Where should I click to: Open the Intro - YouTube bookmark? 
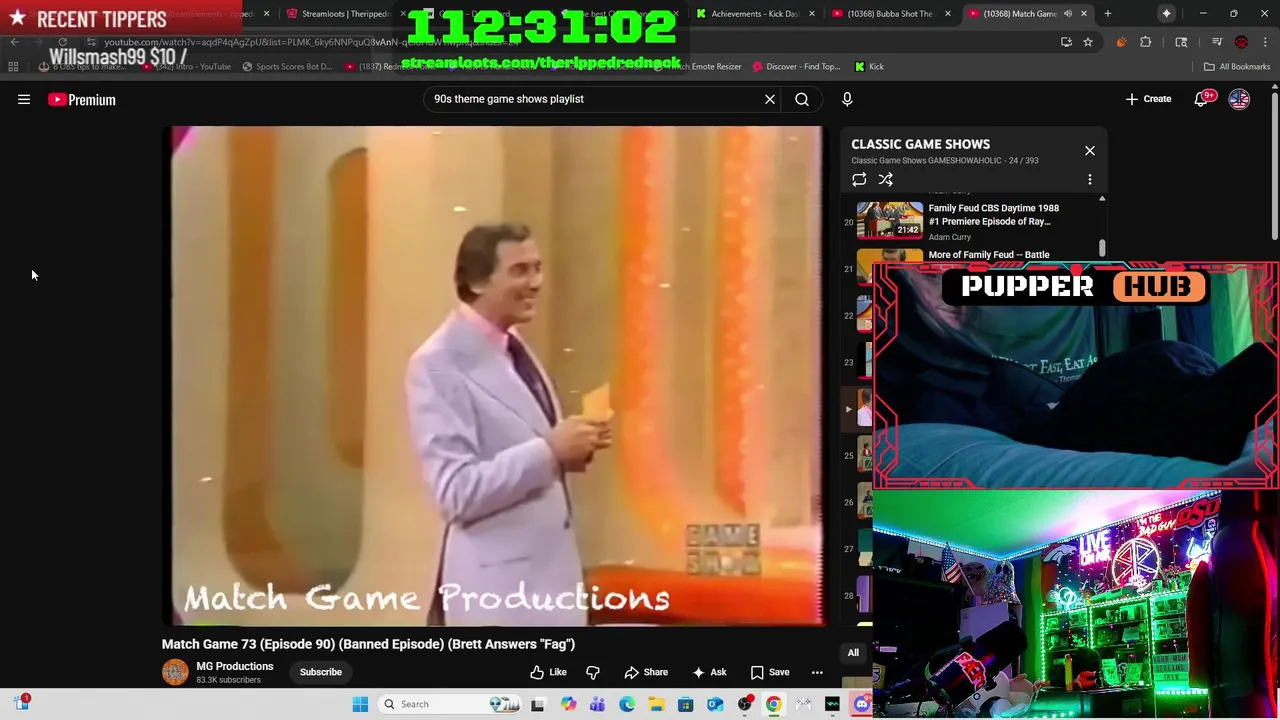click(188, 67)
